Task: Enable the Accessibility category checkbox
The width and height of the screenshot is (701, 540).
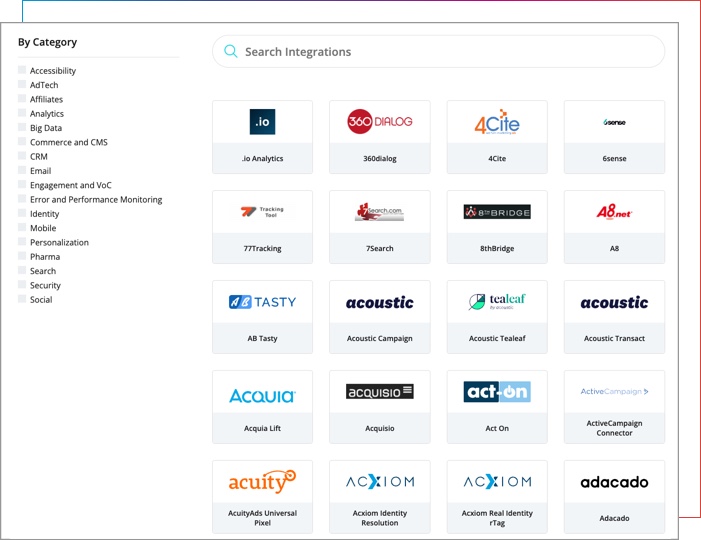Action: (x=22, y=70)
